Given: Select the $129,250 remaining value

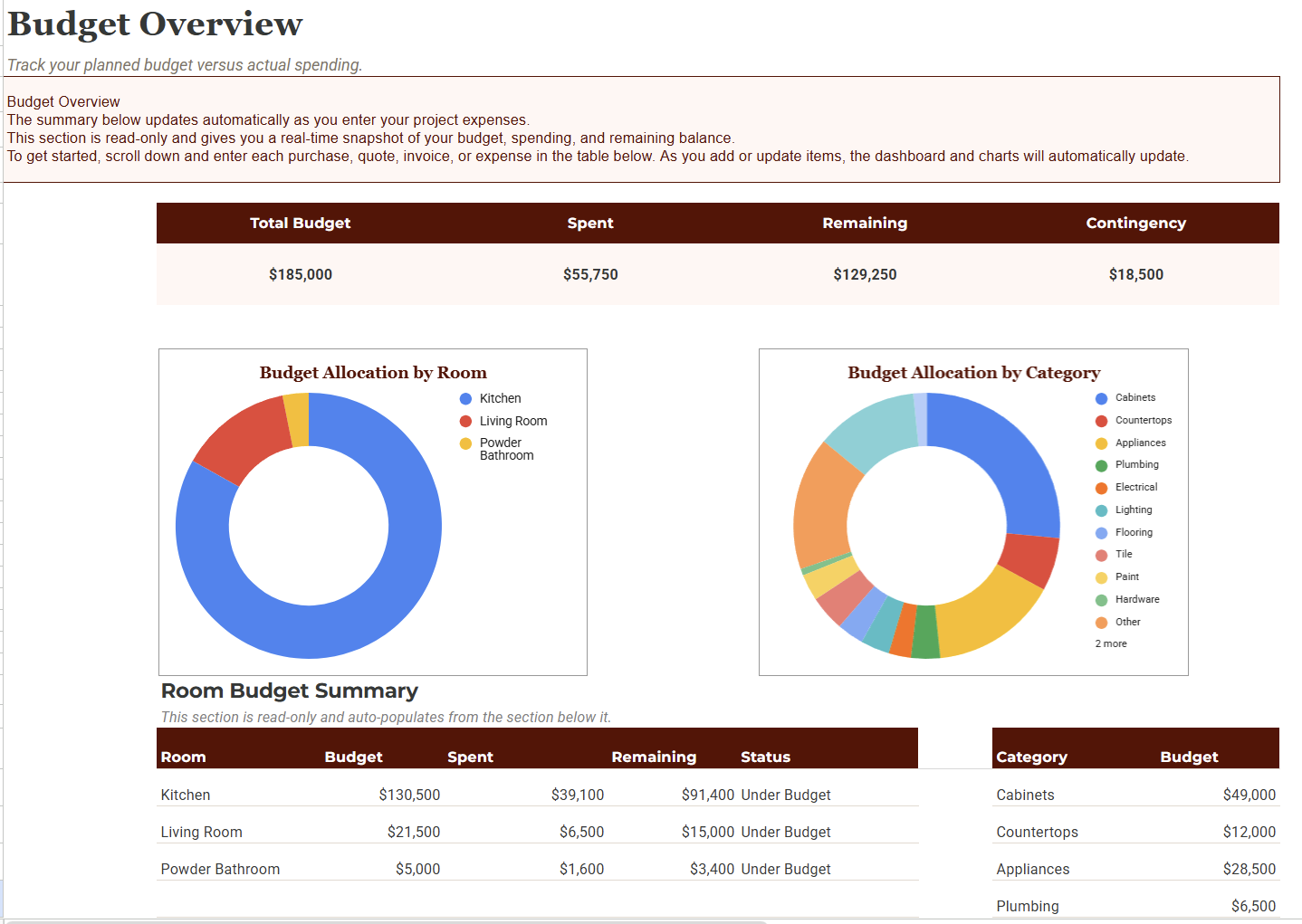Looking at the screenshot, I should (x=865, y=274).
